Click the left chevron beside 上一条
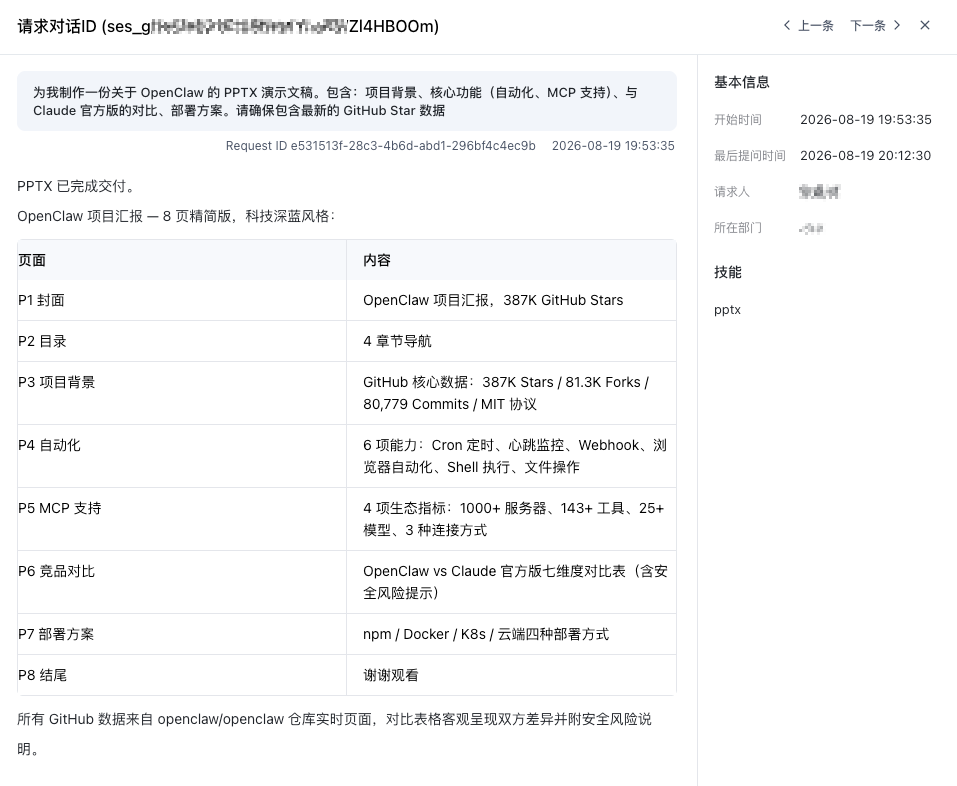957x786 pixels. coord(787,26)
